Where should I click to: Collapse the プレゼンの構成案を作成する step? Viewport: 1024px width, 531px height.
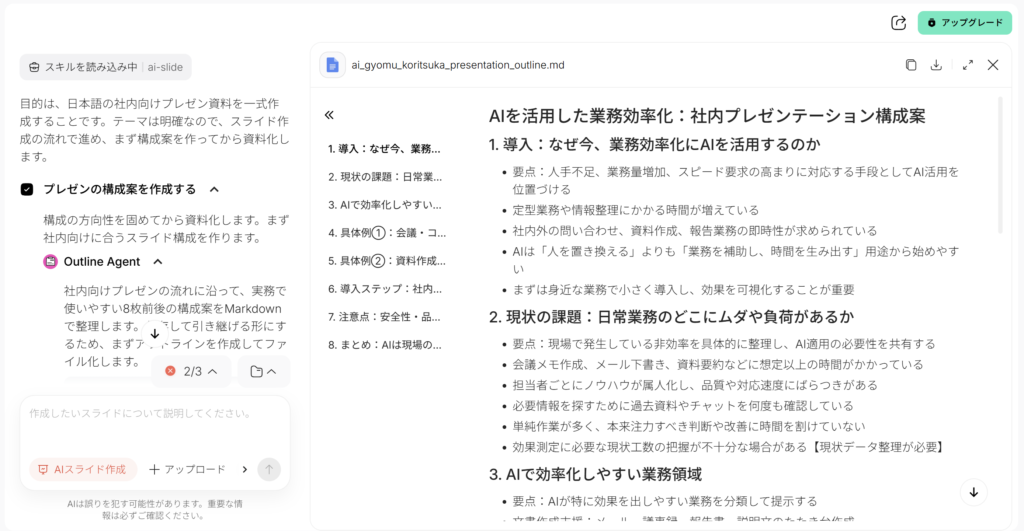click(214, 189)
